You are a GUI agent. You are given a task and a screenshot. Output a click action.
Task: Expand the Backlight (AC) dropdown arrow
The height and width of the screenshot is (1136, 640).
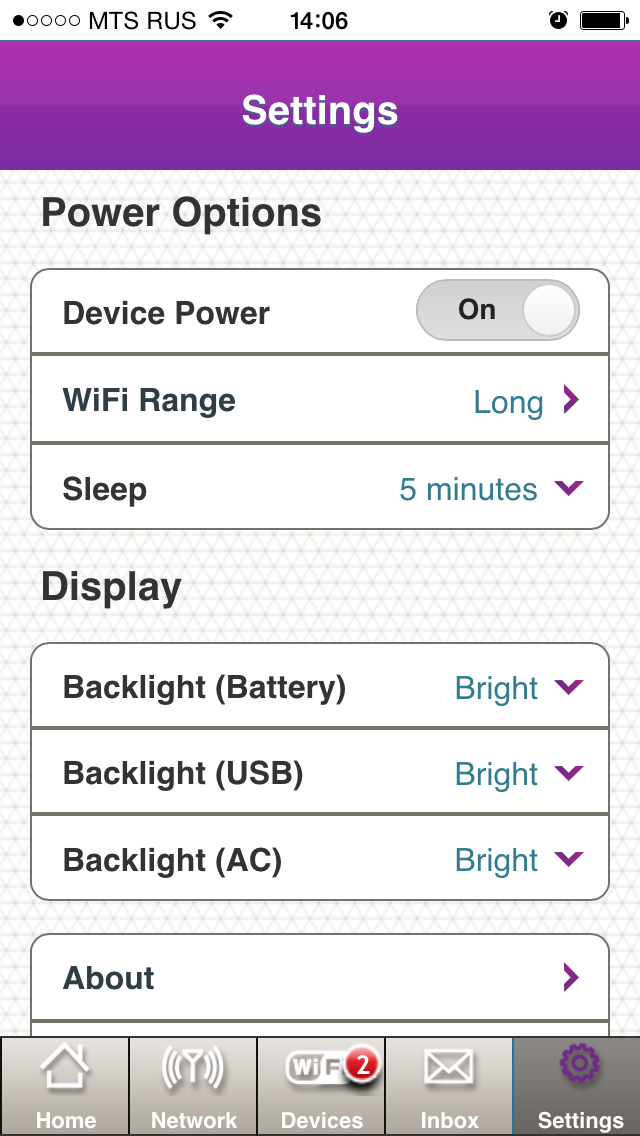point(568,858)
